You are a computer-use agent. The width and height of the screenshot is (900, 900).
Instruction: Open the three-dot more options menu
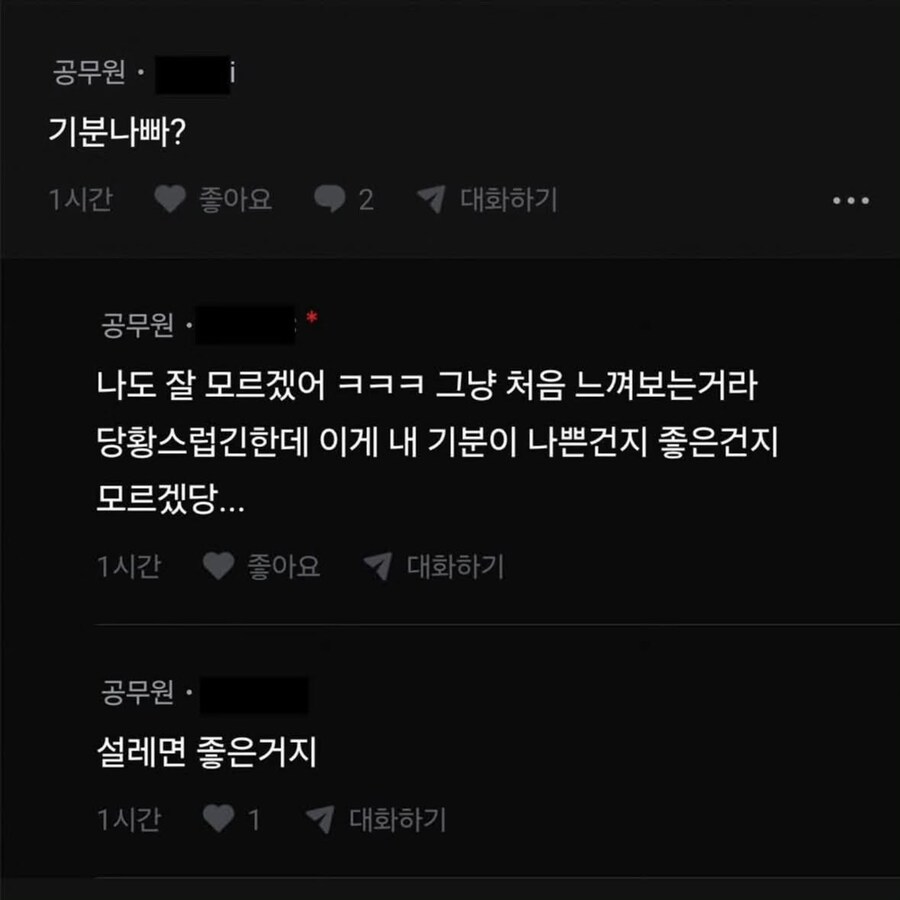pos(851,200)
